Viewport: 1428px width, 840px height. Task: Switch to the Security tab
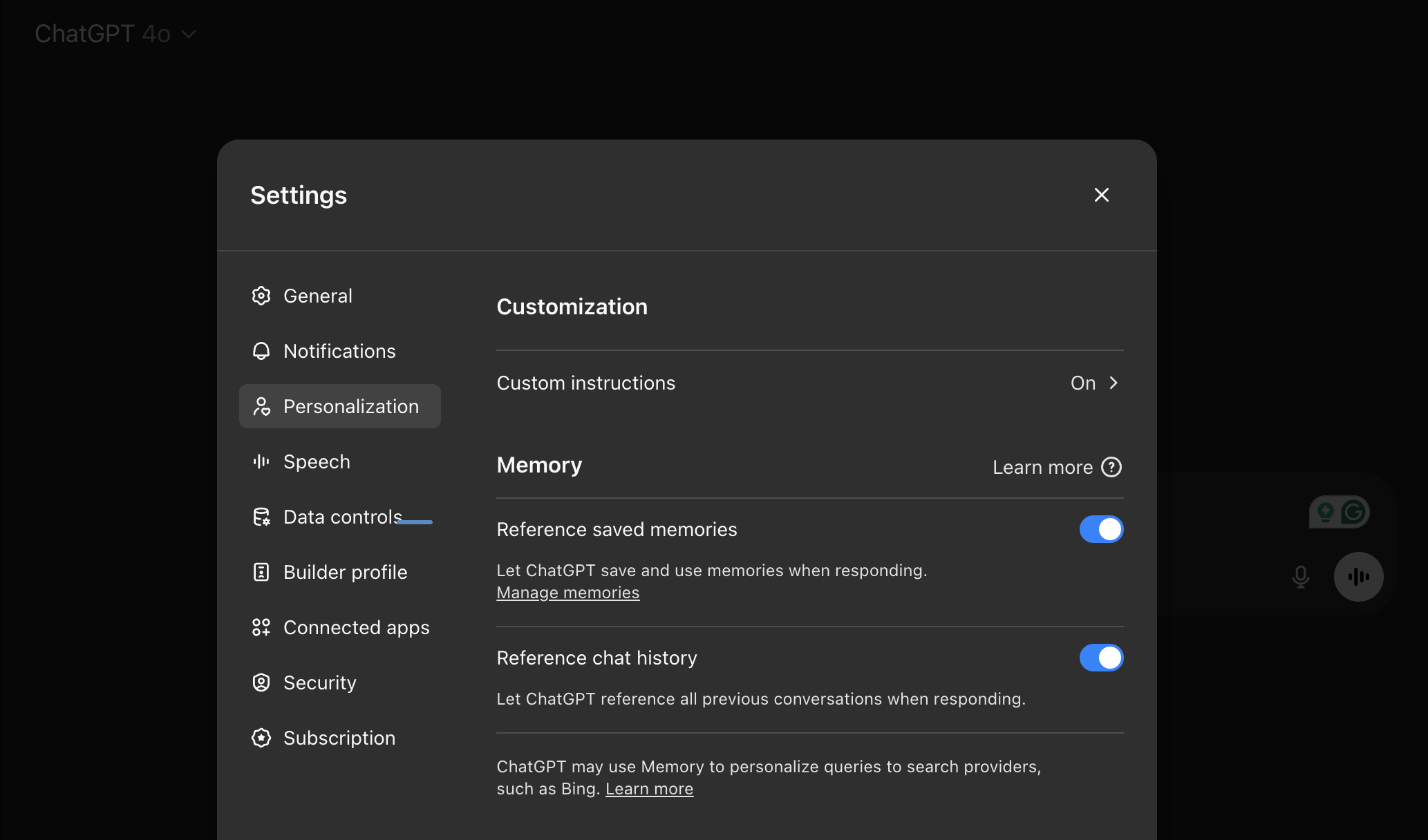tap(340, 682)
